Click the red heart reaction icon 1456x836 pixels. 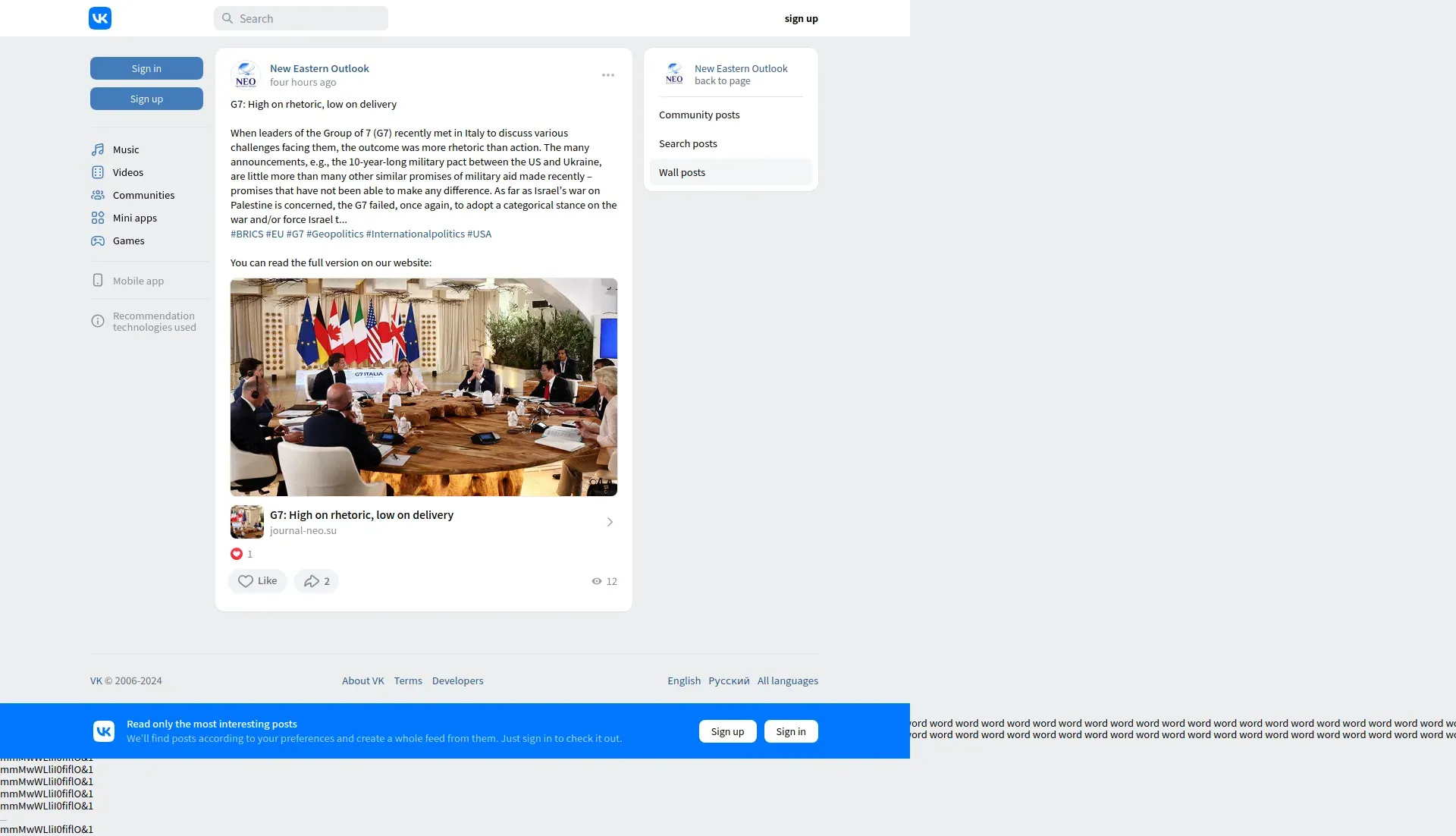point(237,554)
